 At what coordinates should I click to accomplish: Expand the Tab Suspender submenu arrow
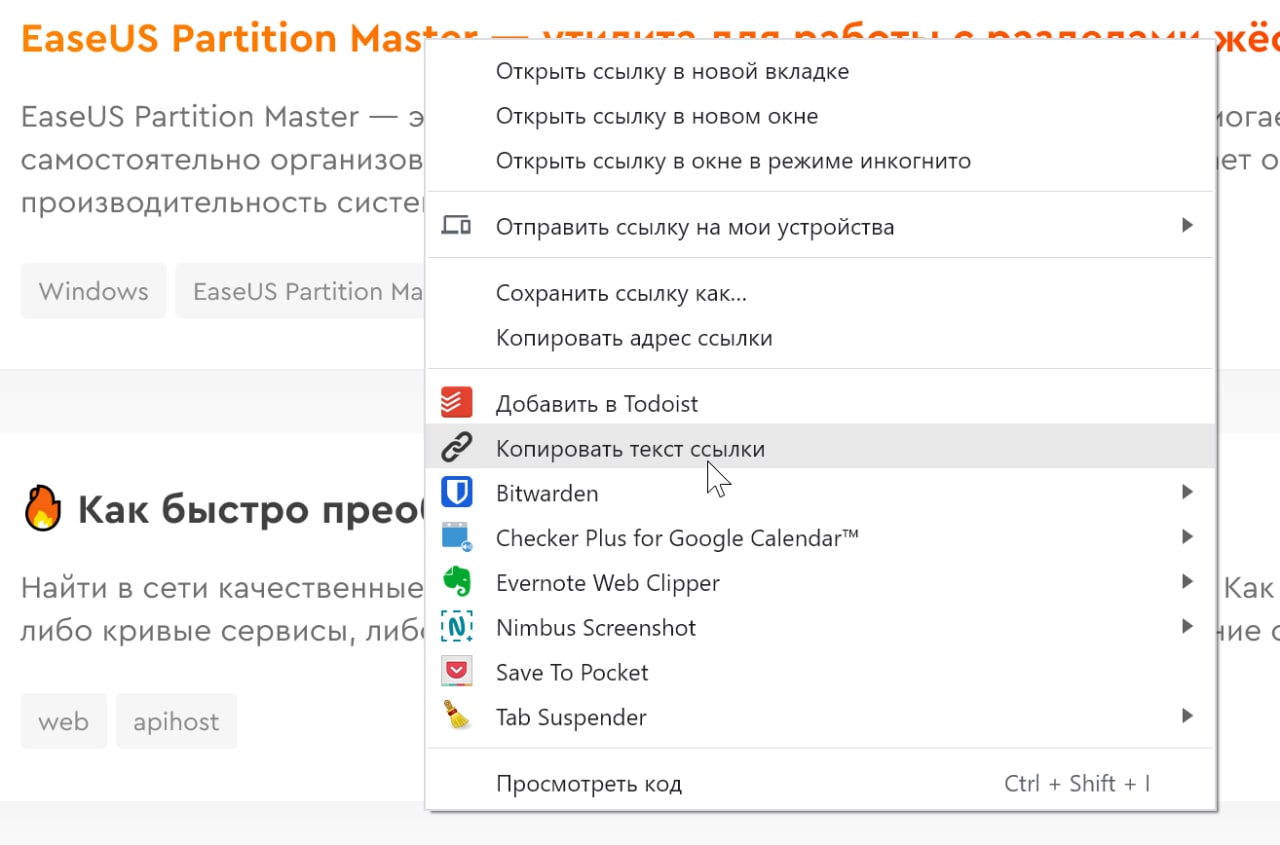tap(1187, 715)
